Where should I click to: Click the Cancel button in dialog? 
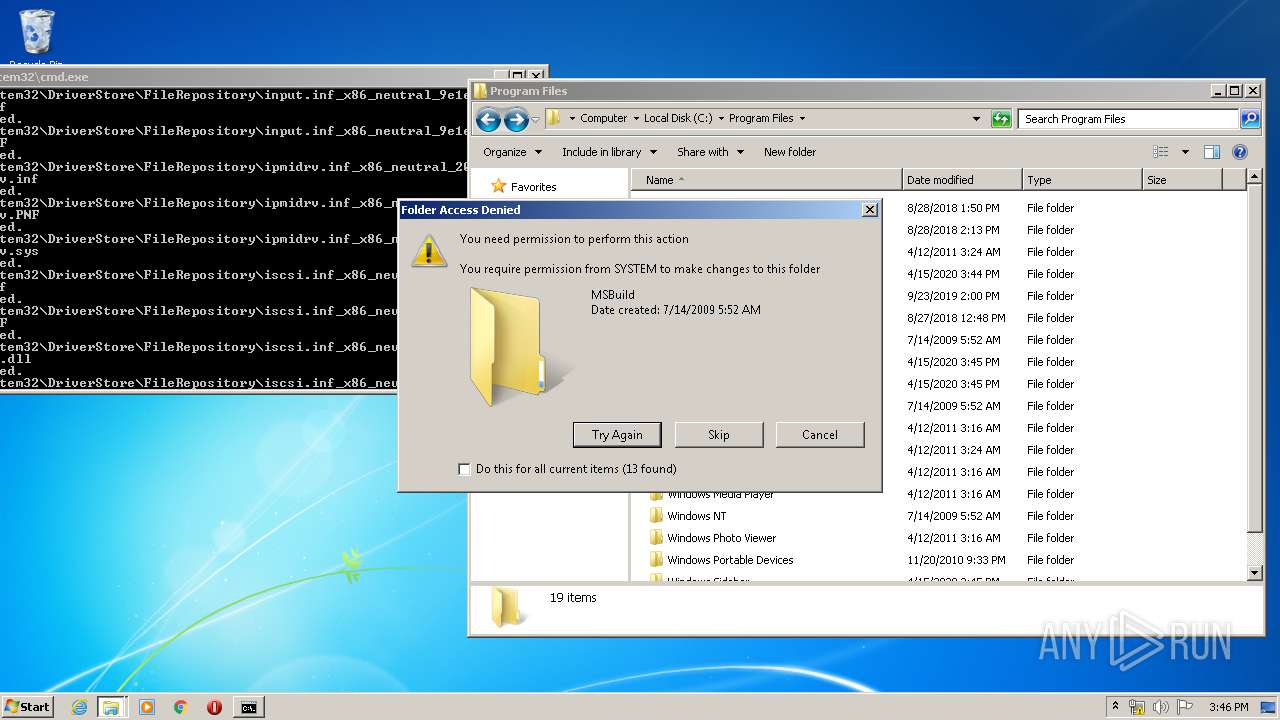coord(820,435)
